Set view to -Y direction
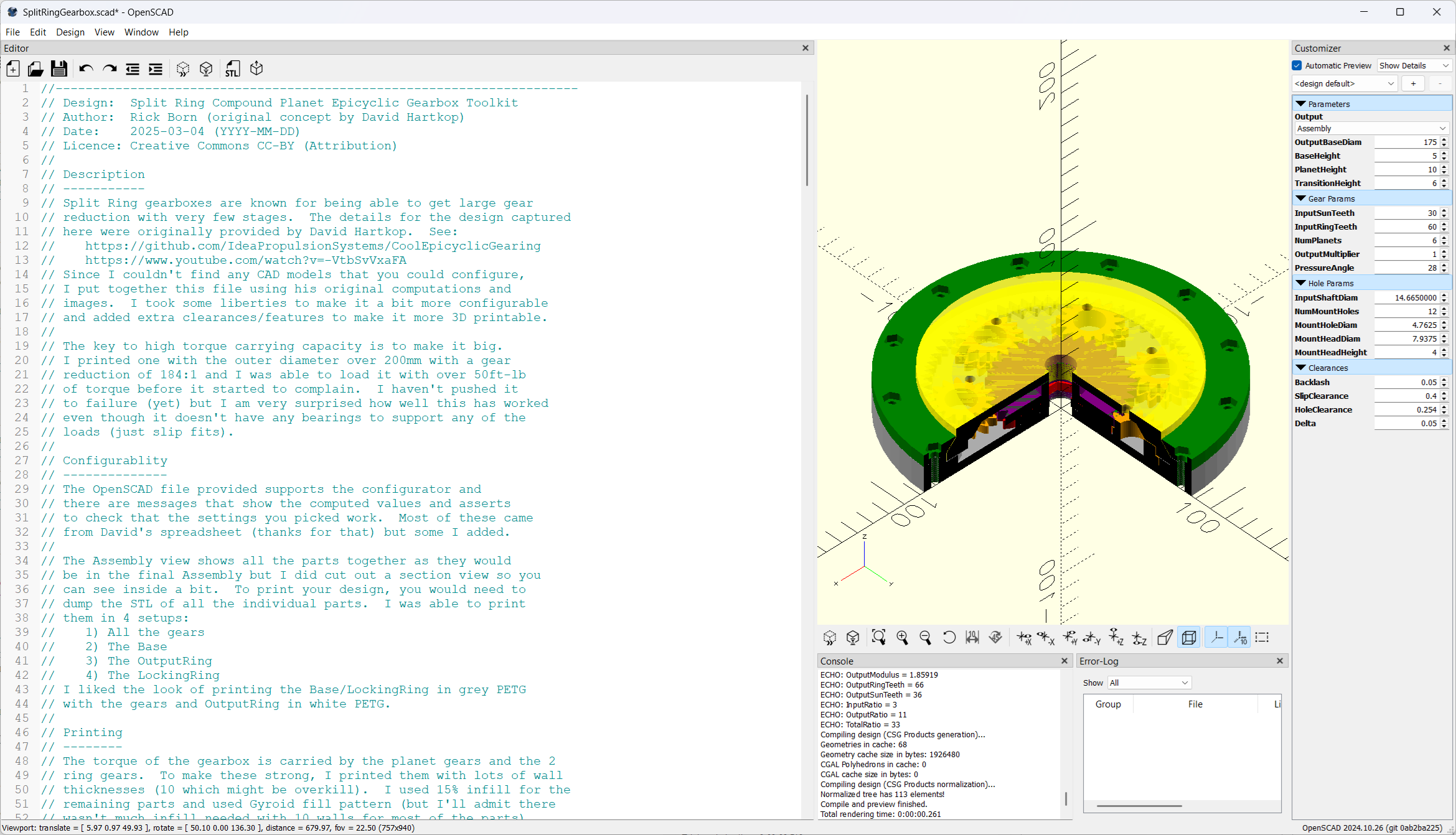Viewport: 1456px width, 835px height. 1092,637
